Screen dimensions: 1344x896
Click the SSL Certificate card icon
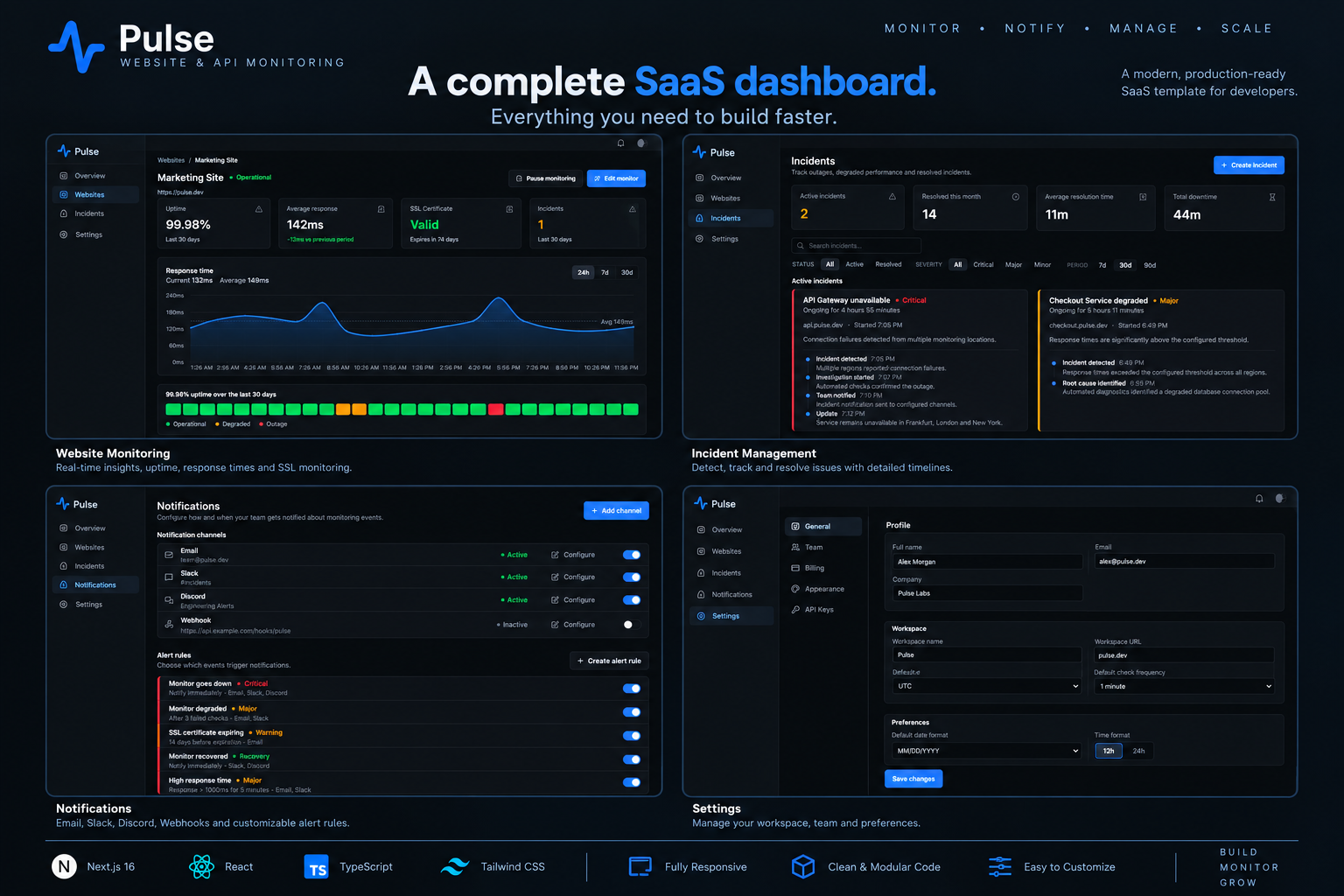(509, 209)
